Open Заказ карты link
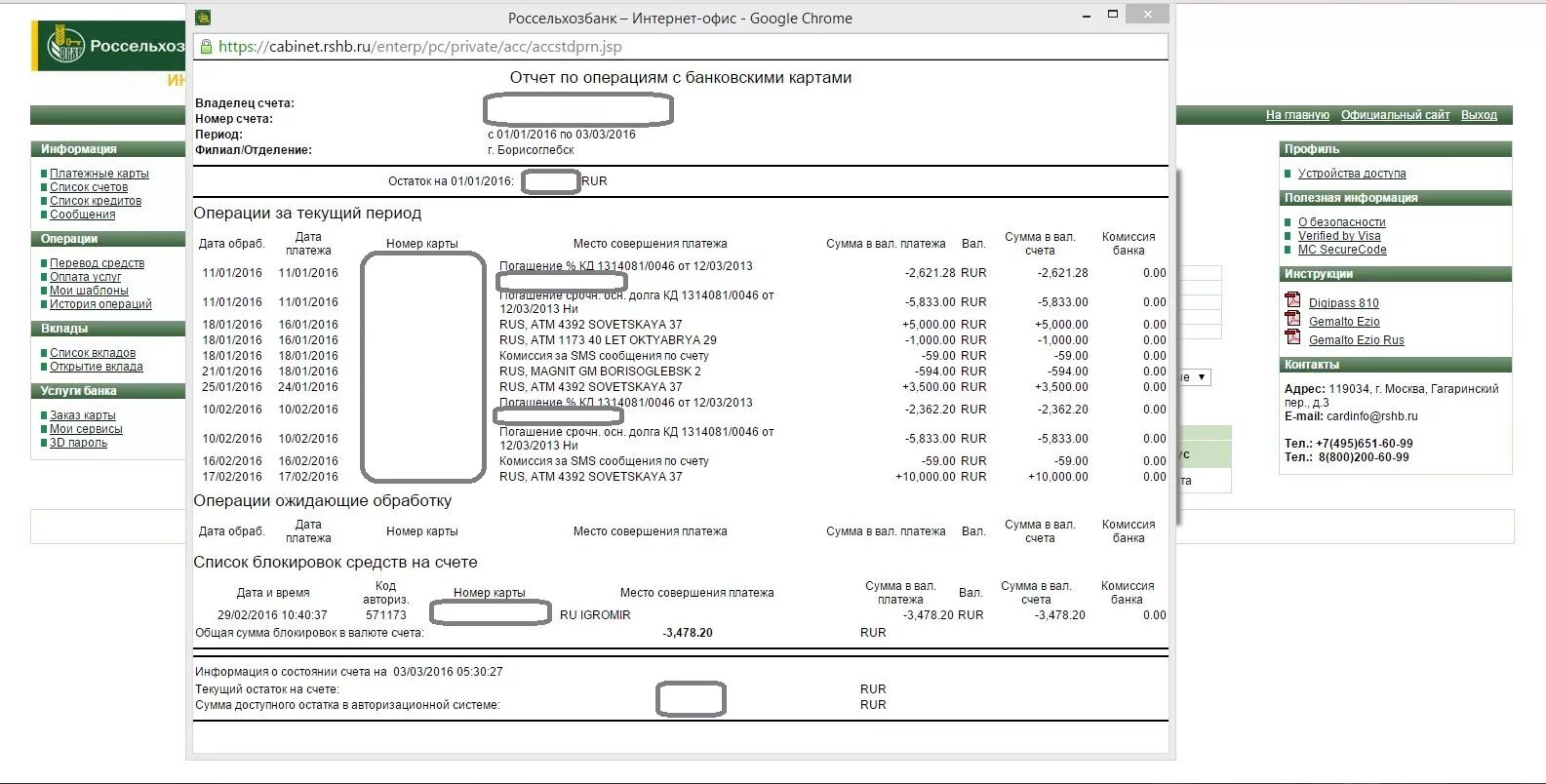 (83, 415)
